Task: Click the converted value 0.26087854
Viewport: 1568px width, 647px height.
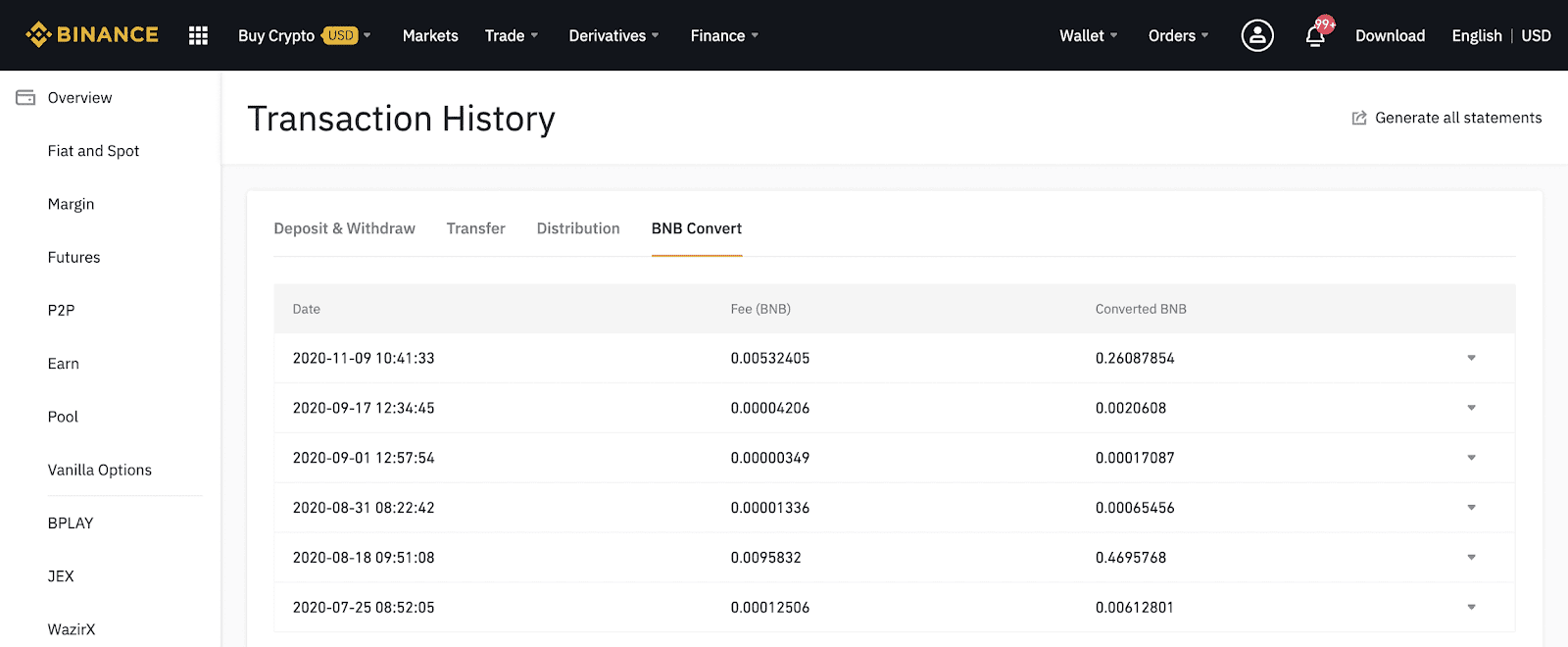Action: tap(1135, 358)
